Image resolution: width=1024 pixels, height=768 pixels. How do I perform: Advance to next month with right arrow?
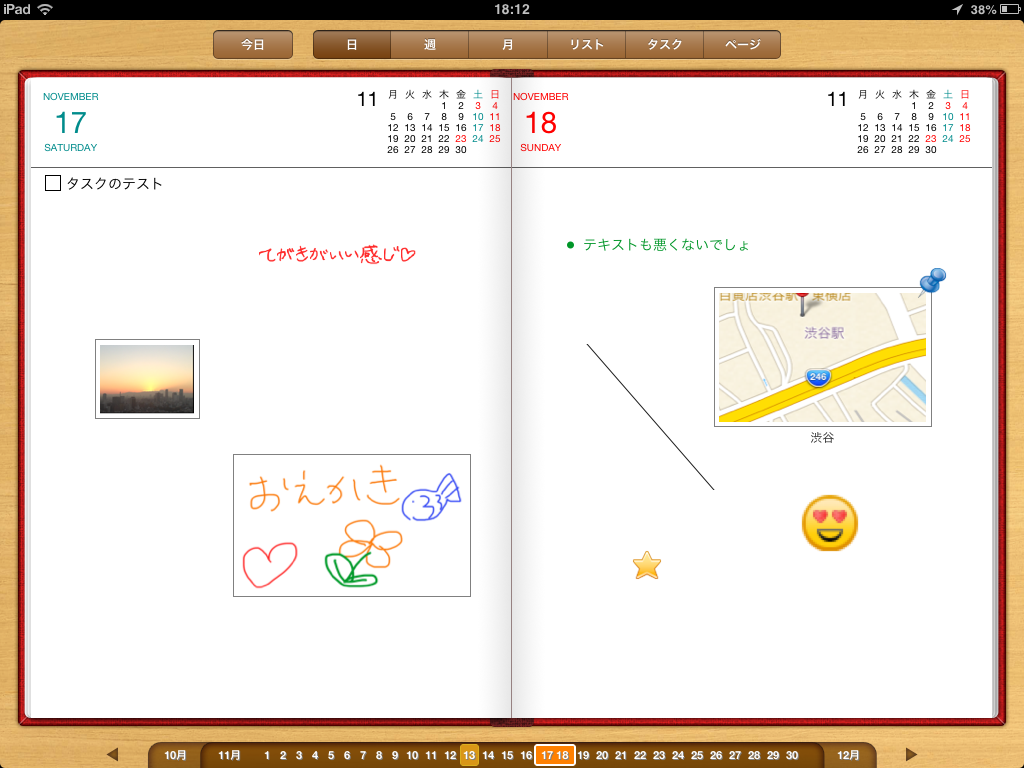tap(911, 755)
